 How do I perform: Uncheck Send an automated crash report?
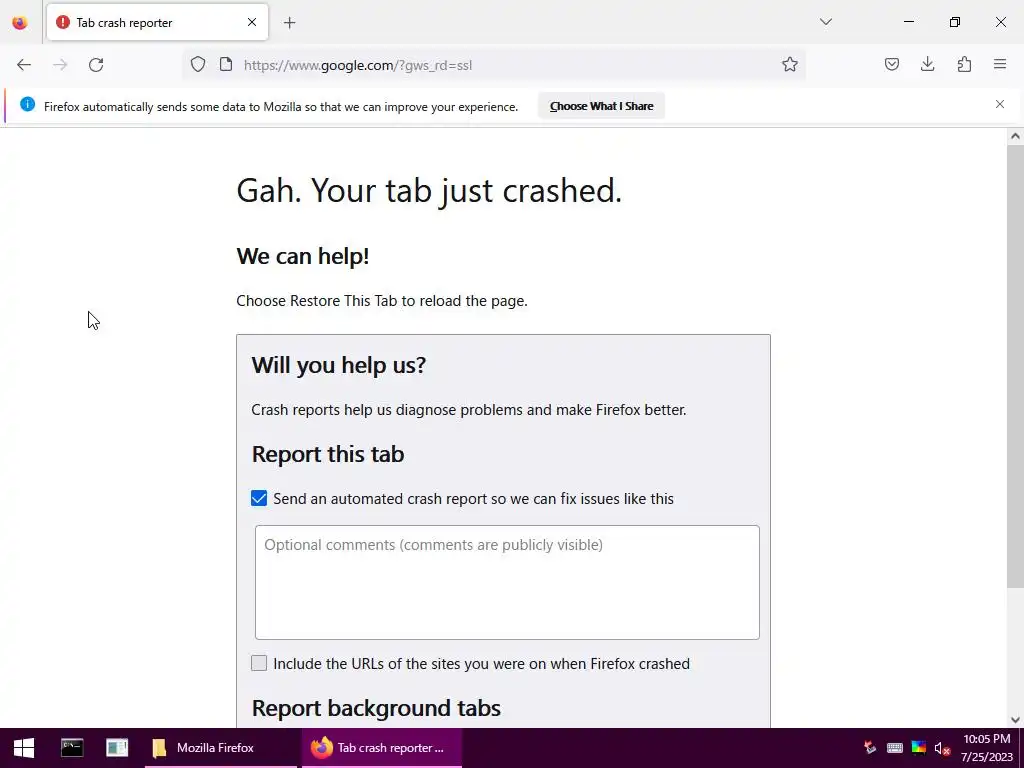pos(259,498)
